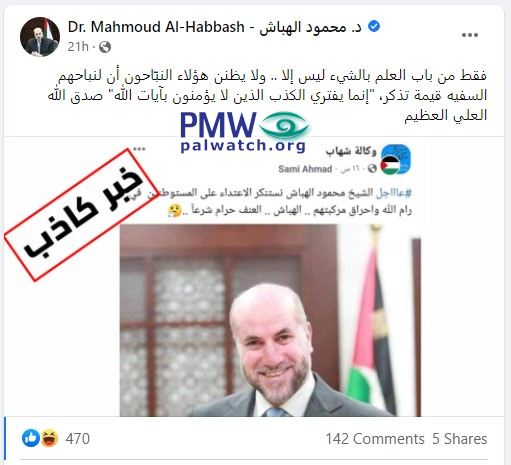
Task: Open the 142 Comments link
Action: [x=375, y=439]
